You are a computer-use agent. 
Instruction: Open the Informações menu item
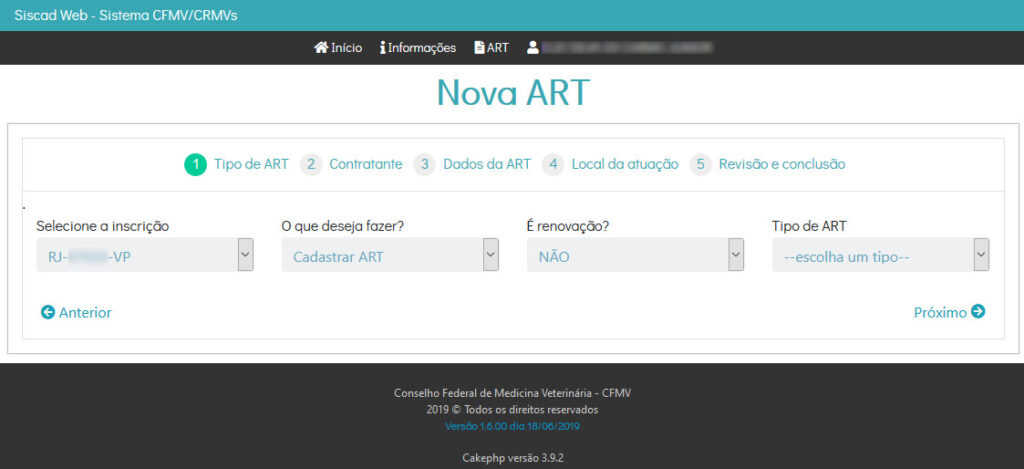(421, 48)
